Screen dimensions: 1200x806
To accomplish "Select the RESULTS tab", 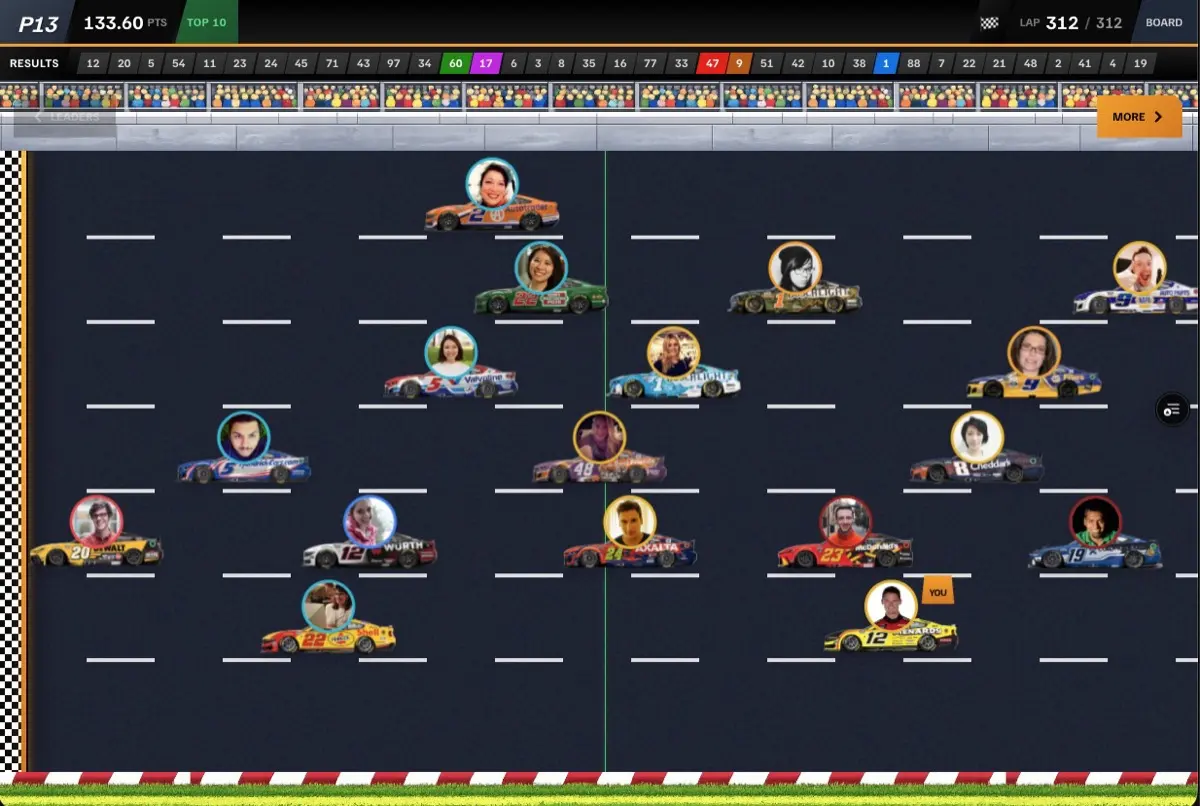I will click(x=34, y=62).
